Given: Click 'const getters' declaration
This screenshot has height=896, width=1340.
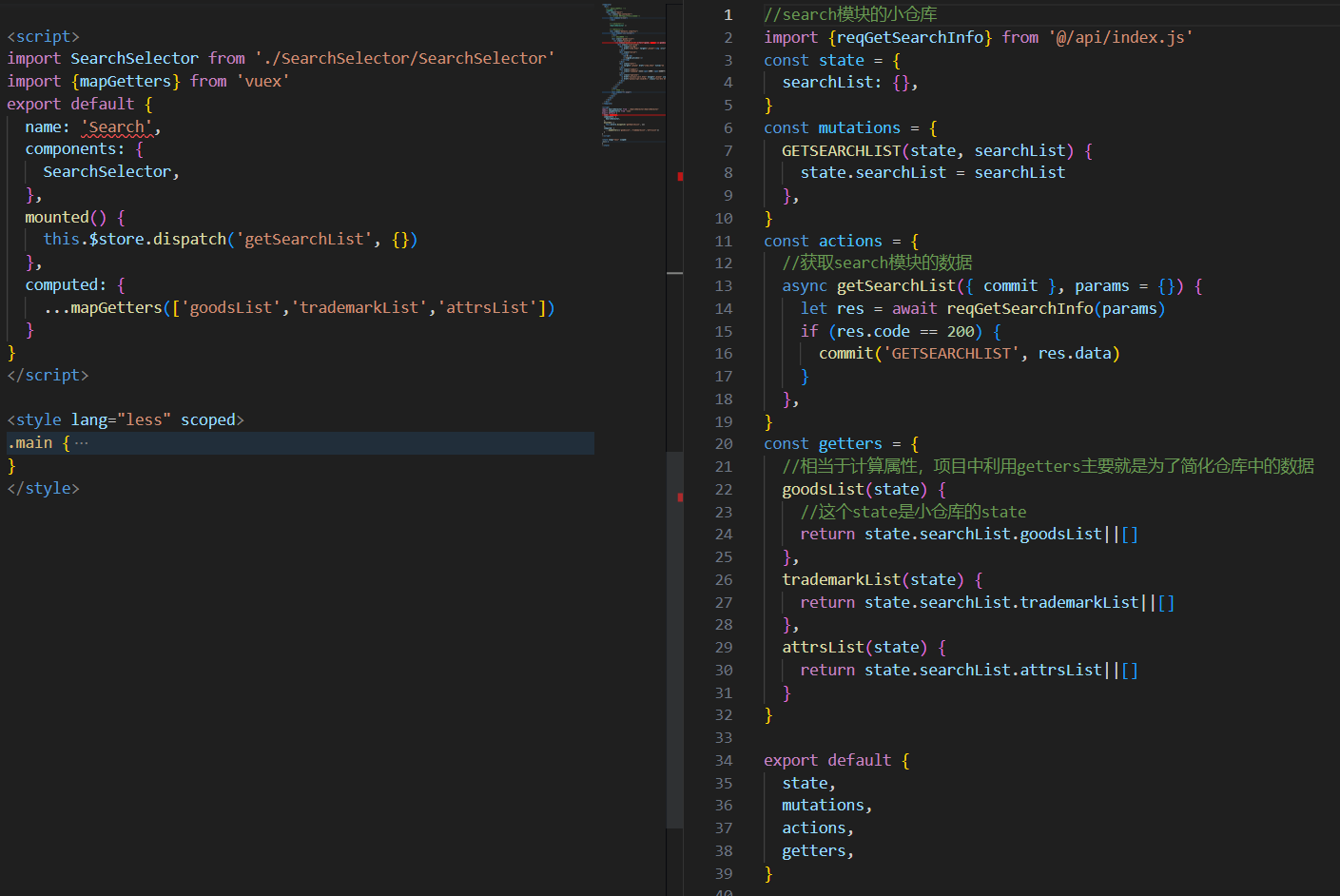Looking at the screenshot, I should click(823, 443).
